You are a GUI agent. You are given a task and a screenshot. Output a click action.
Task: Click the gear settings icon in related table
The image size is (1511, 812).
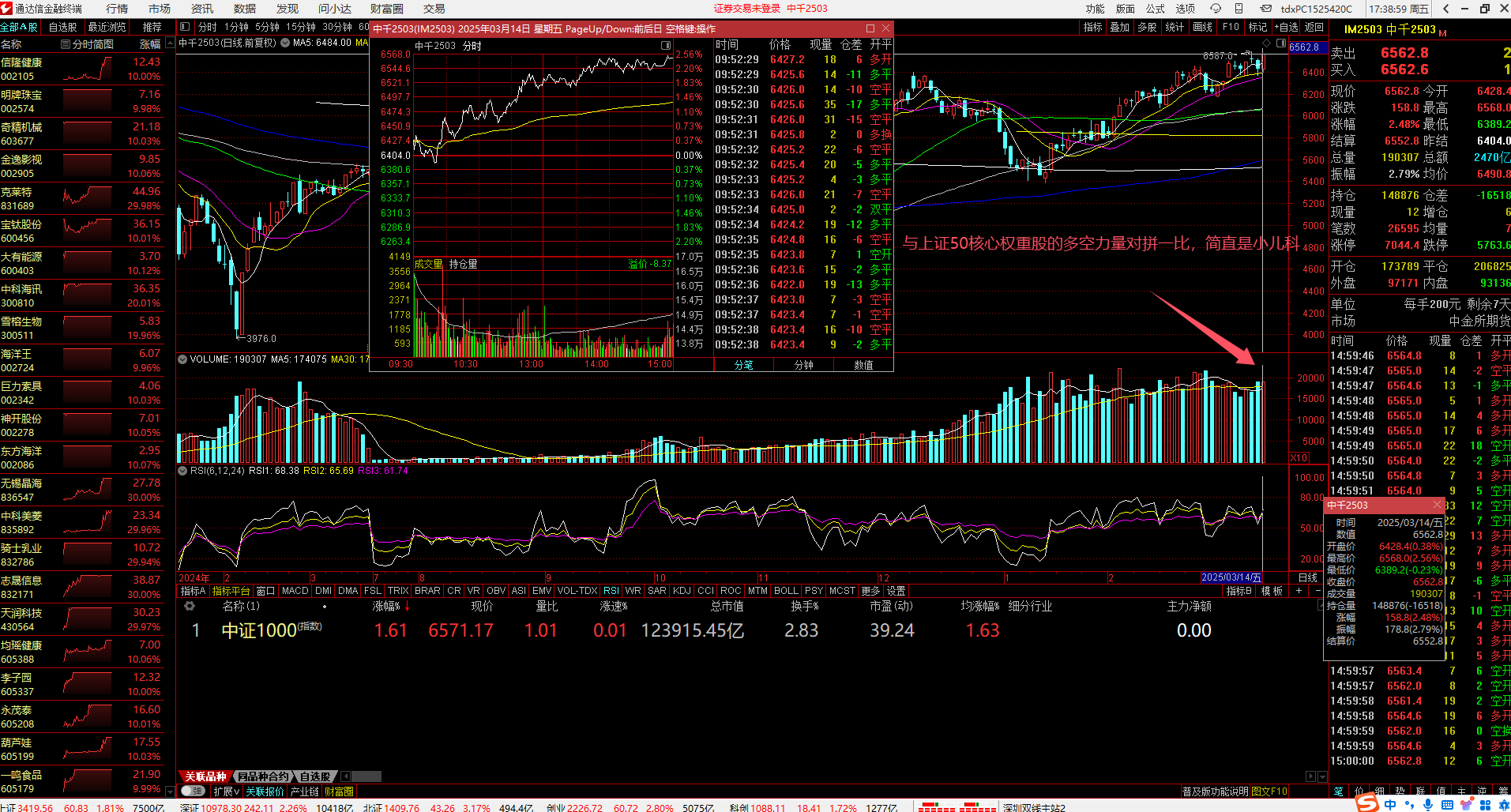point(190,607)
